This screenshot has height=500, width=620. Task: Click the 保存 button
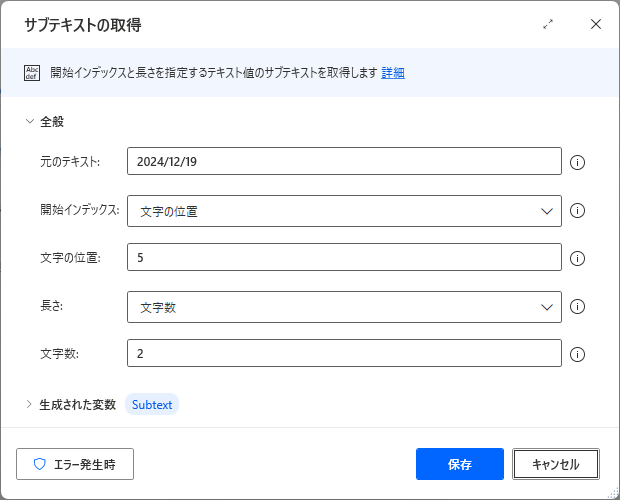pos(460,464)
